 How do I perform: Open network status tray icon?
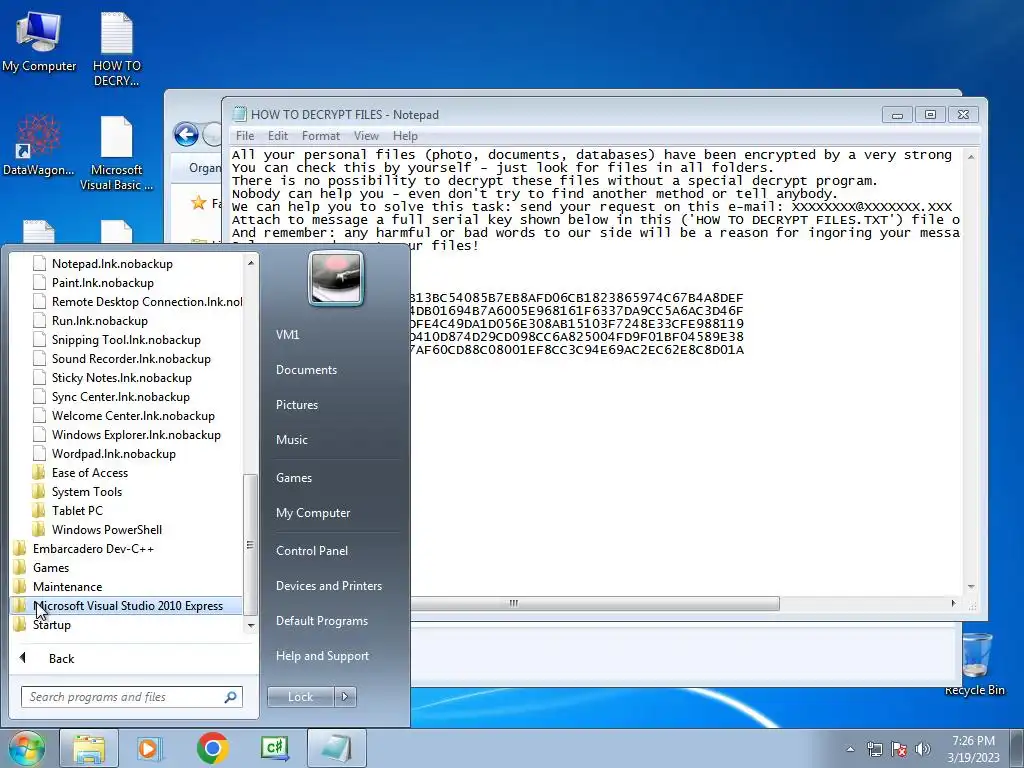click(874, 749)
